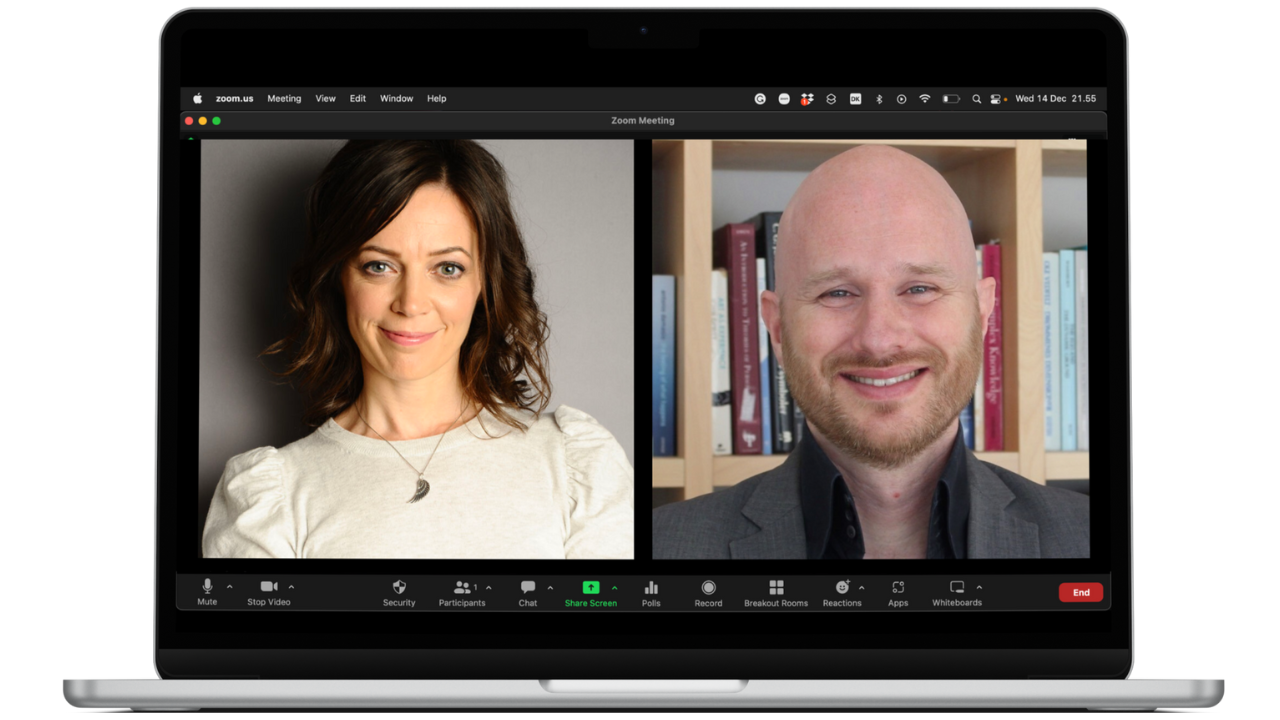Open the Participants panel
The height and width of the screenshot is (720, 1280).
pyautogui.click(x=462, y=588)
